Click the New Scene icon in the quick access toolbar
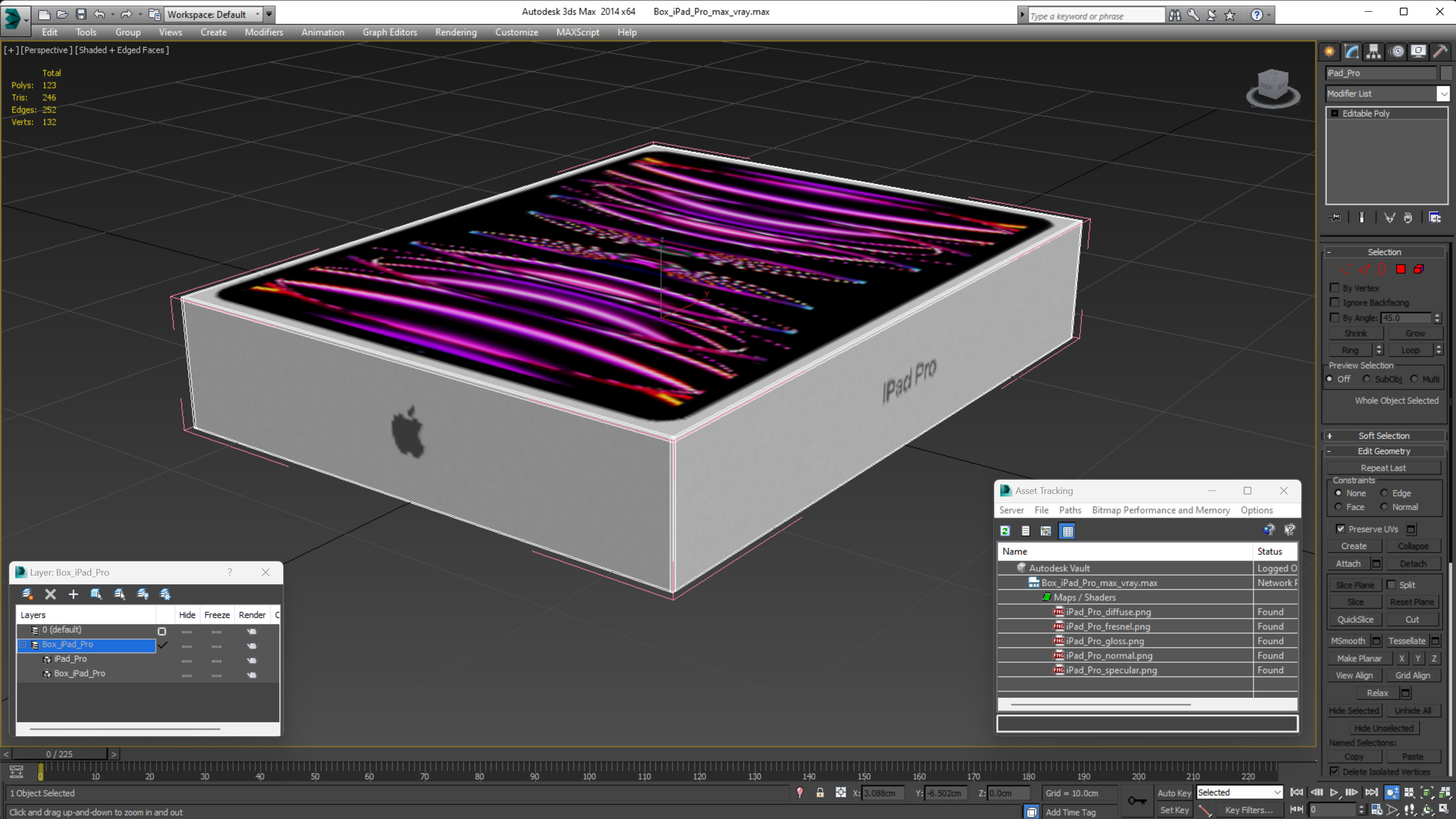 [x=43, y=14]
